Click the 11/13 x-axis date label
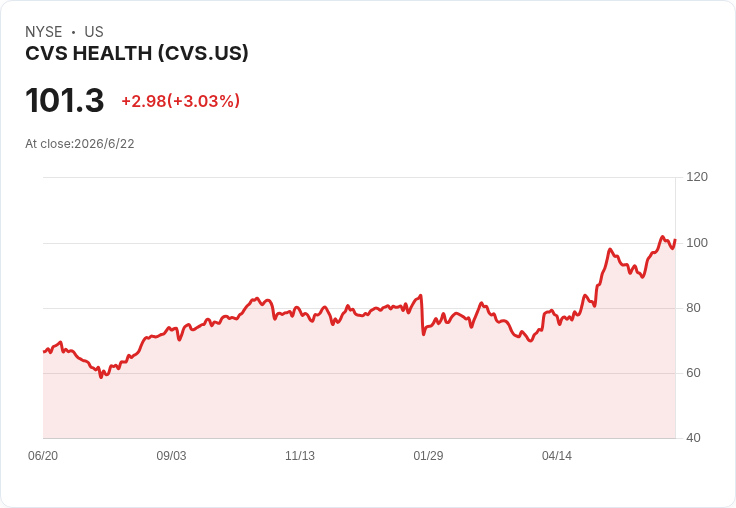 point(300,456)
